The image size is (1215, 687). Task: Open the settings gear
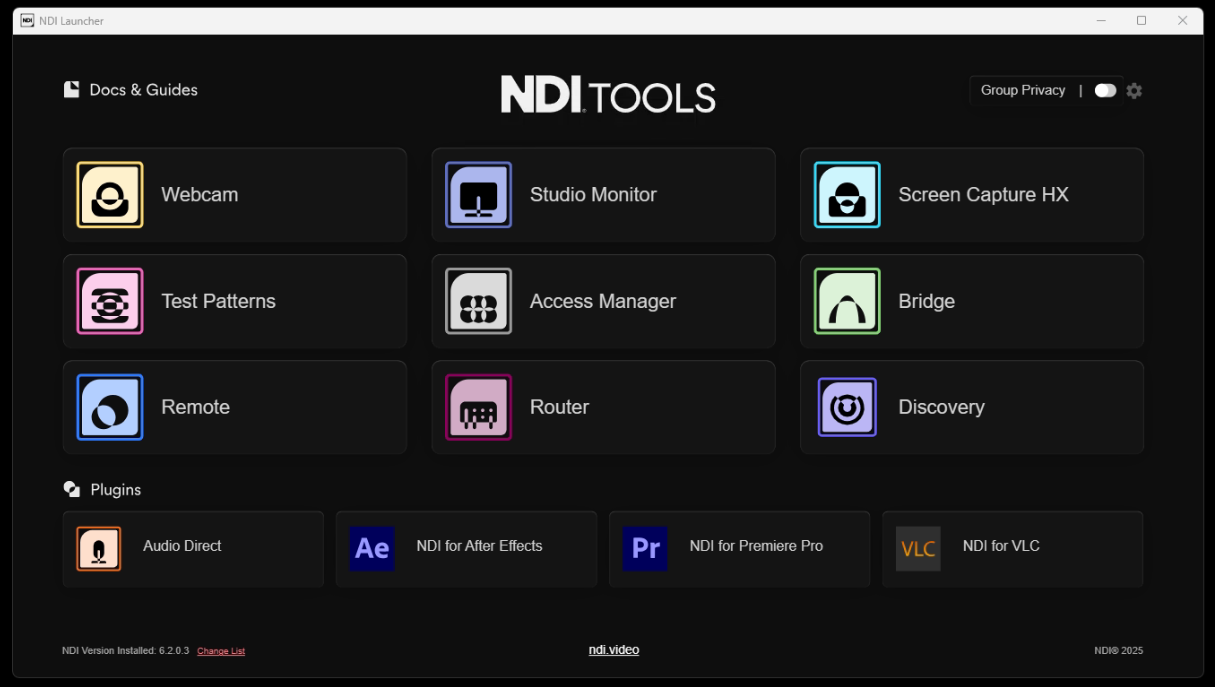[1134, 90]
